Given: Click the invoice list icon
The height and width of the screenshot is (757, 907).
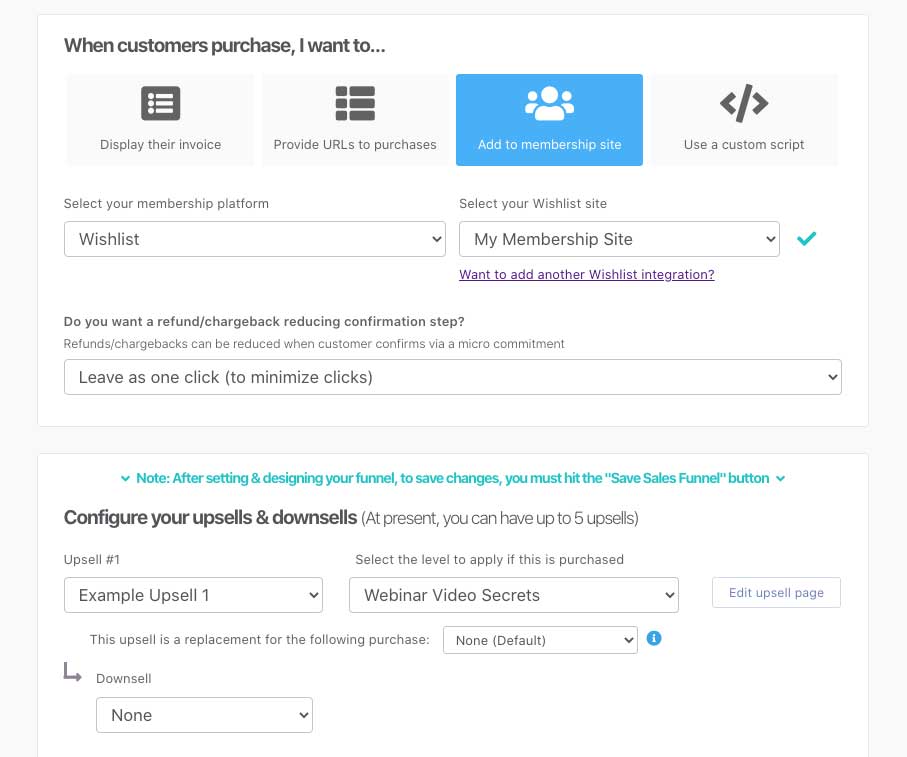Looking at the screenshot, I should [x=160, y=103].
